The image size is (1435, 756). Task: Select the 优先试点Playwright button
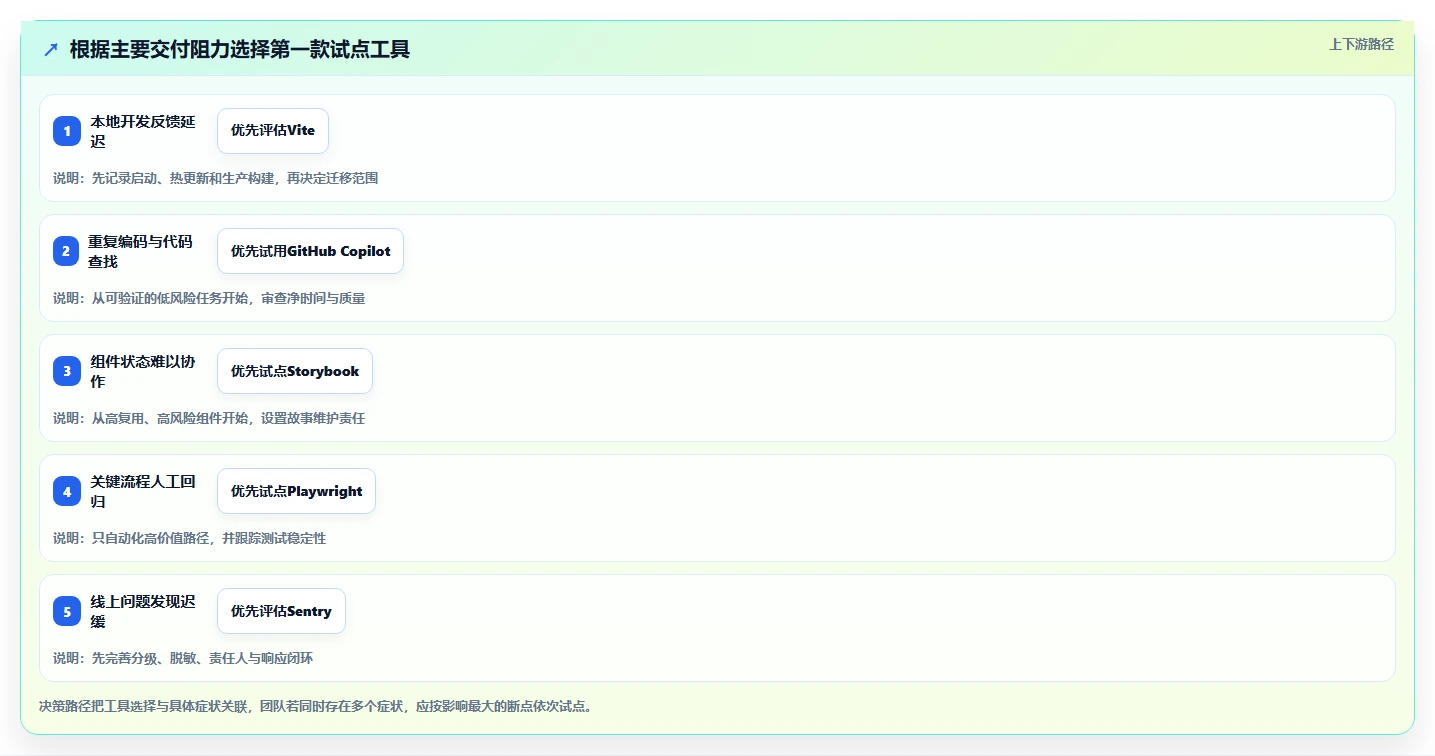296,491
